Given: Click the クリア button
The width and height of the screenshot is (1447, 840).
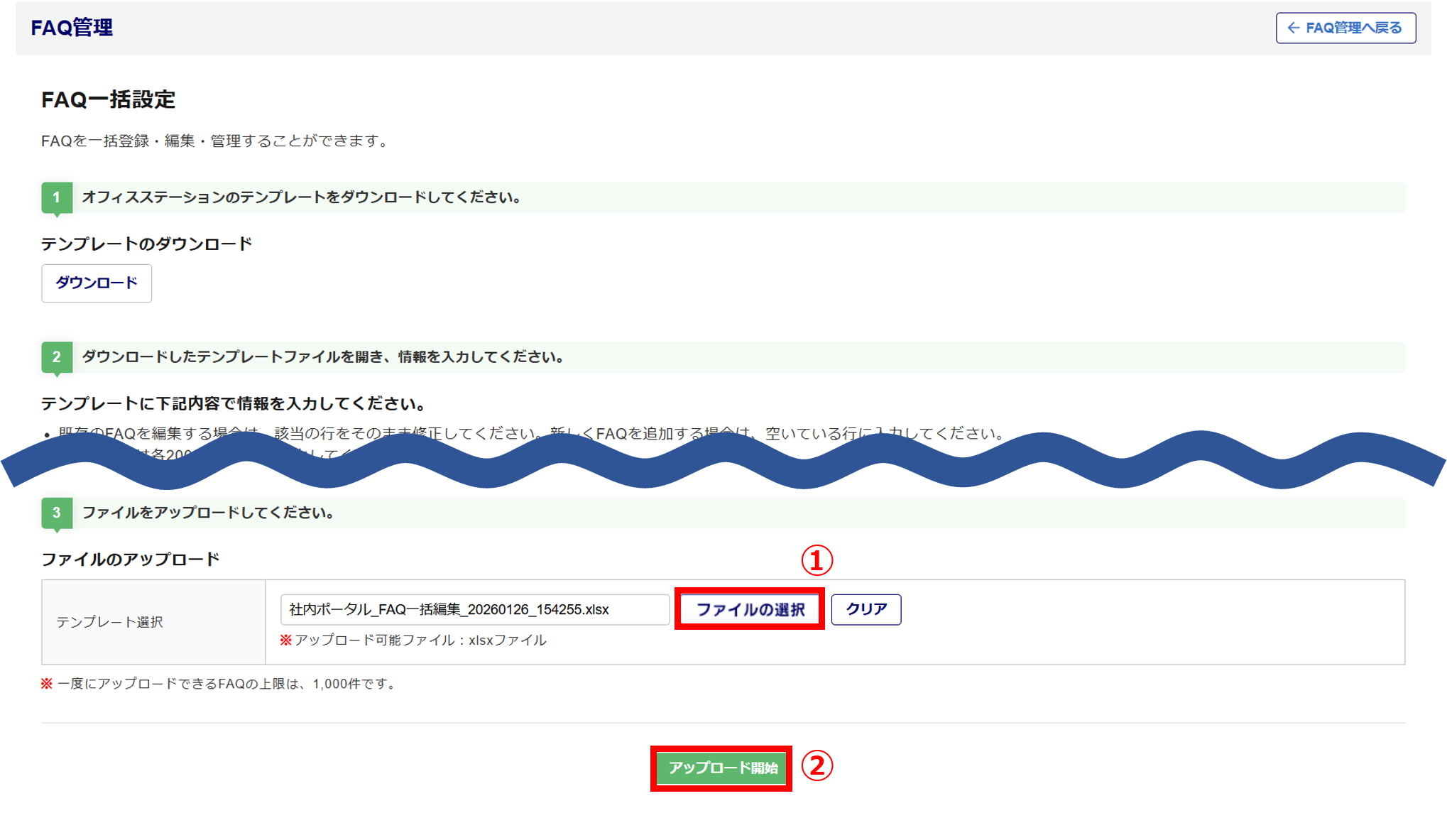Looking at the screenshot, I should pos(866,609).
